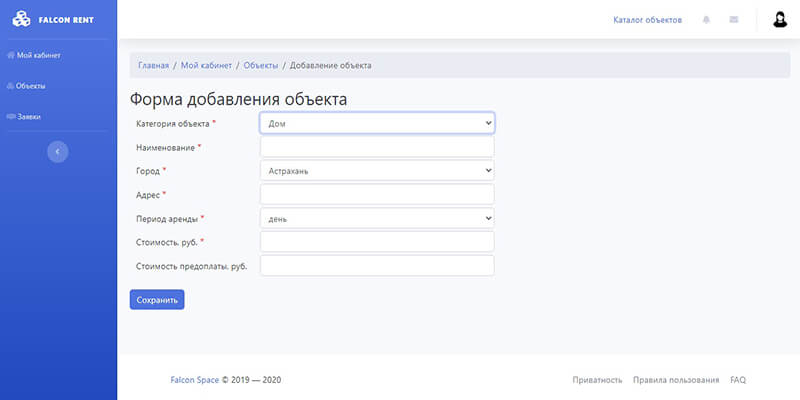This screenshot has width=800, height=400.
Task: Go to Объекты in the sidebar
Action: point(30,86)
